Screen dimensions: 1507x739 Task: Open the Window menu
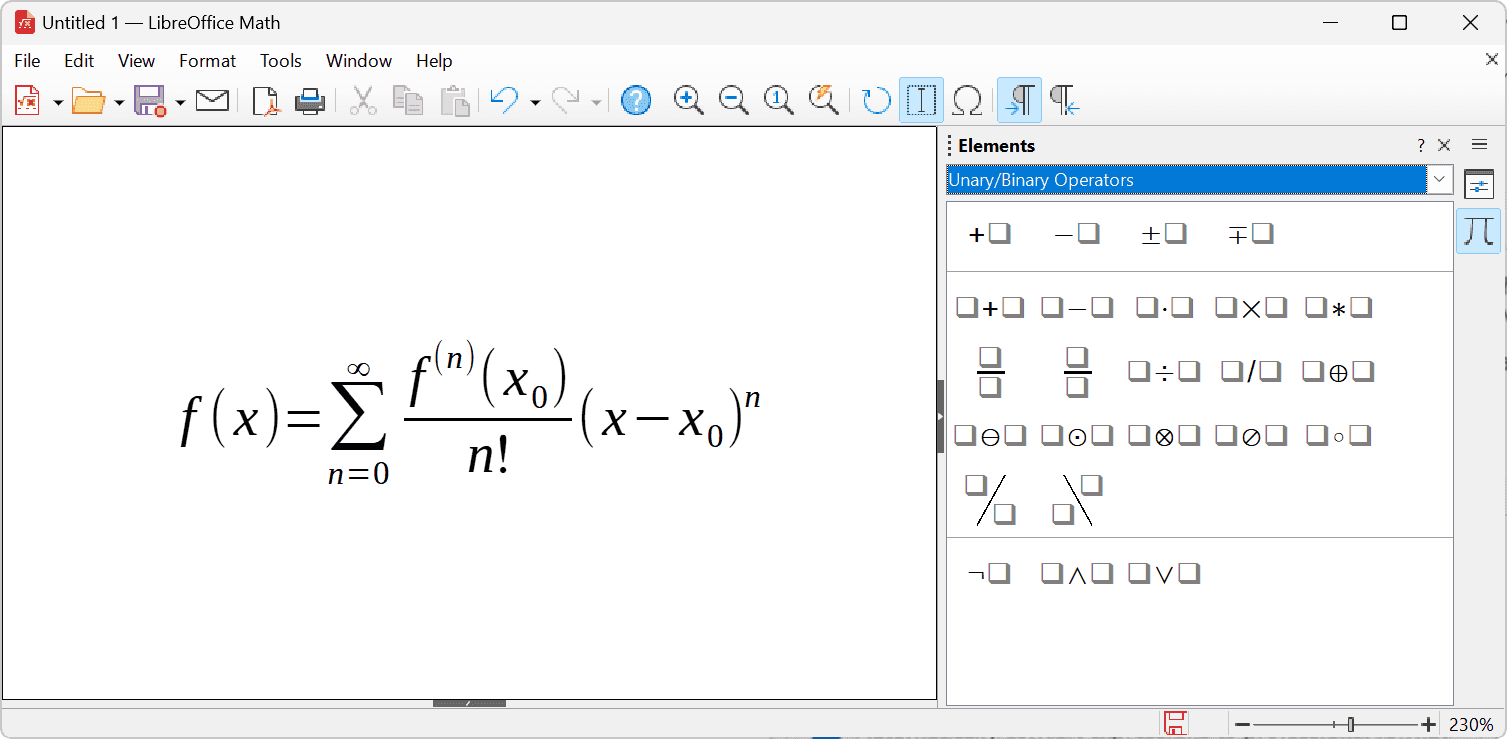pos(359,61)
